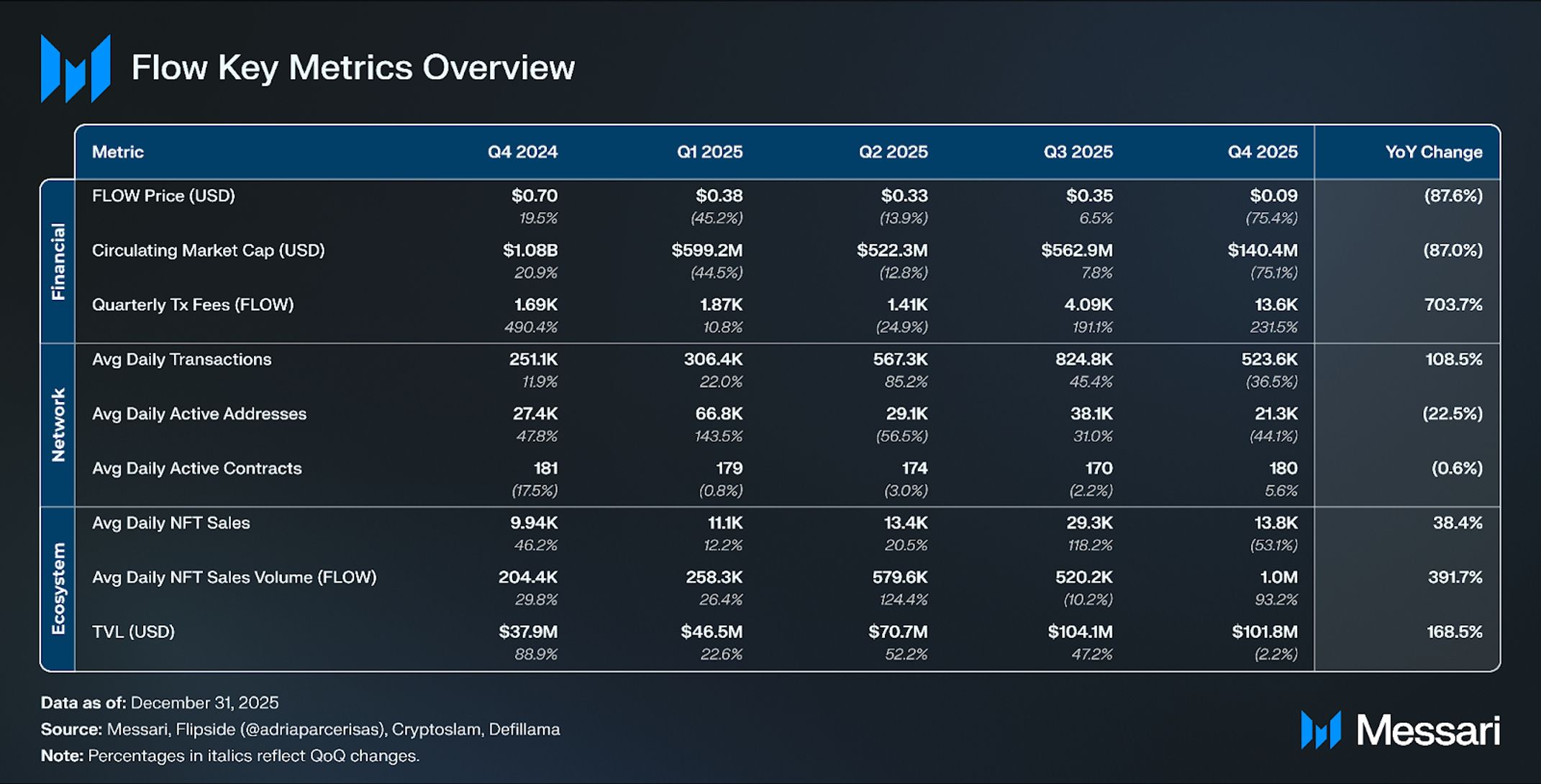1541x784 pixels.
Task: Click the Quarterly Tx Fees 703.7% value
Action: pos(1453,305)
